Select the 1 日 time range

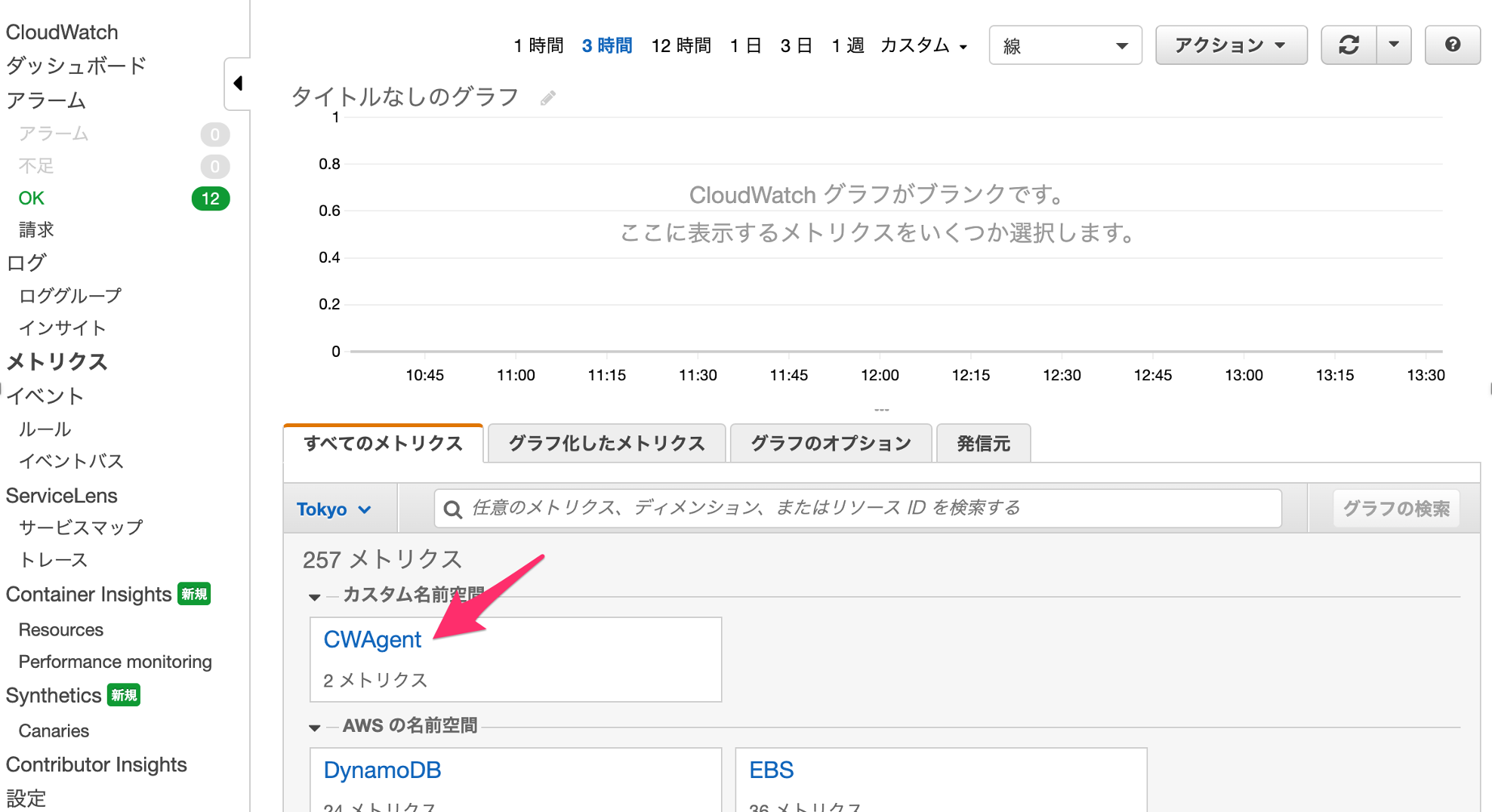pyautogui.click(x=746, y=46)
